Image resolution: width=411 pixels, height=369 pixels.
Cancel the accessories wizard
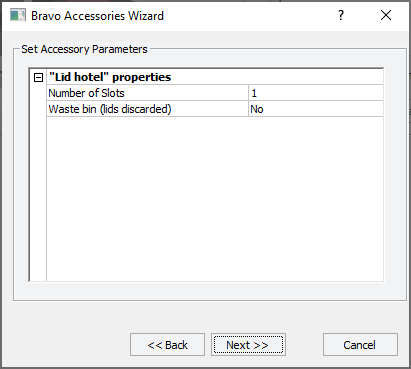[360, 345]
